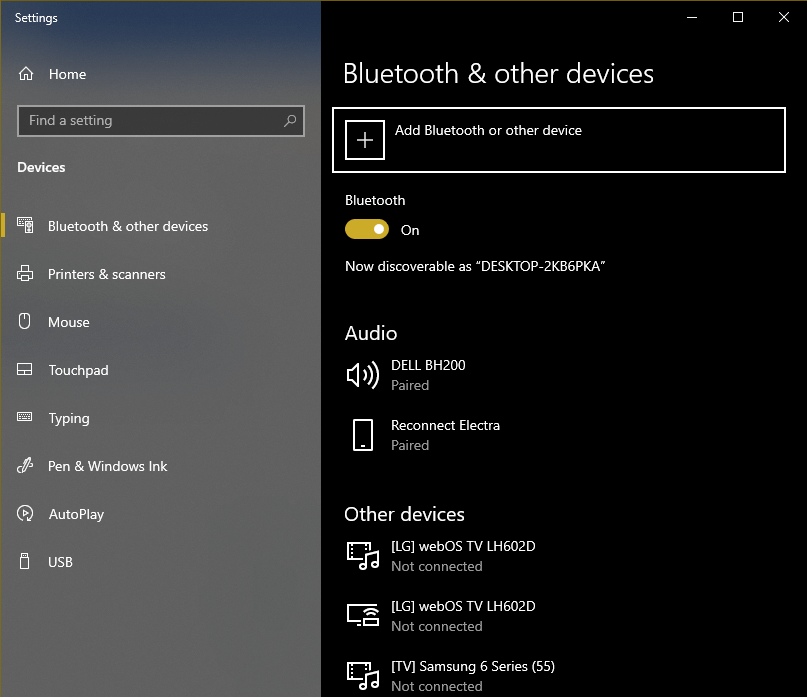Click the phone icon for Reconnect Electra

pyautogui.click(x=362, y=435)
